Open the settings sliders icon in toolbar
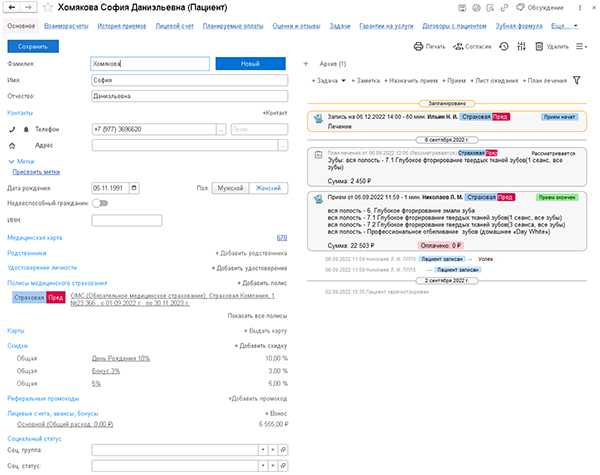Viewport: 600px width, 475px height. click(x=522, y=47)
